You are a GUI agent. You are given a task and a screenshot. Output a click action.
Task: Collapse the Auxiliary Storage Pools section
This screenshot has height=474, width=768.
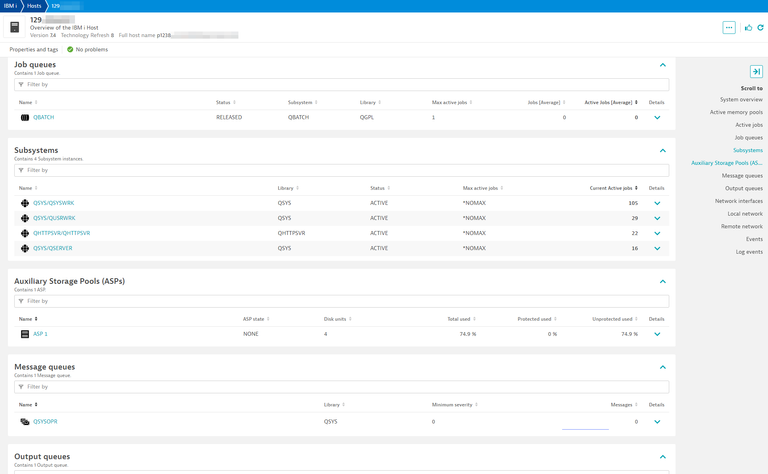pos(663,282)
